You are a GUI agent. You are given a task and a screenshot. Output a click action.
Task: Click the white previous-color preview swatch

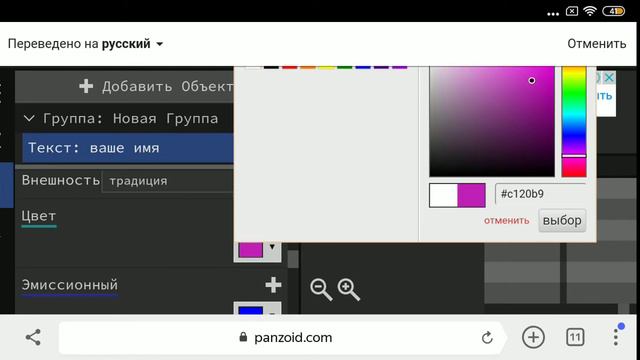click(x=444, y=195)
